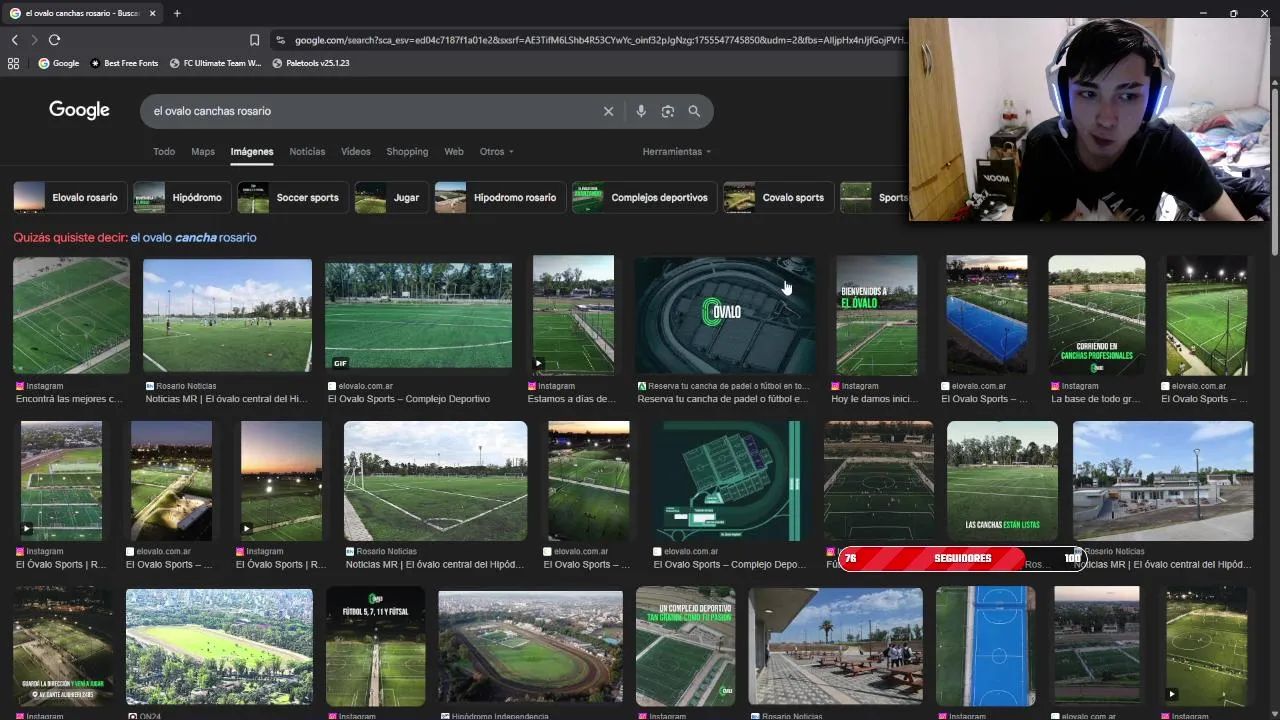
Task: Open the Google bookmark
Action: tap(58, 63)
